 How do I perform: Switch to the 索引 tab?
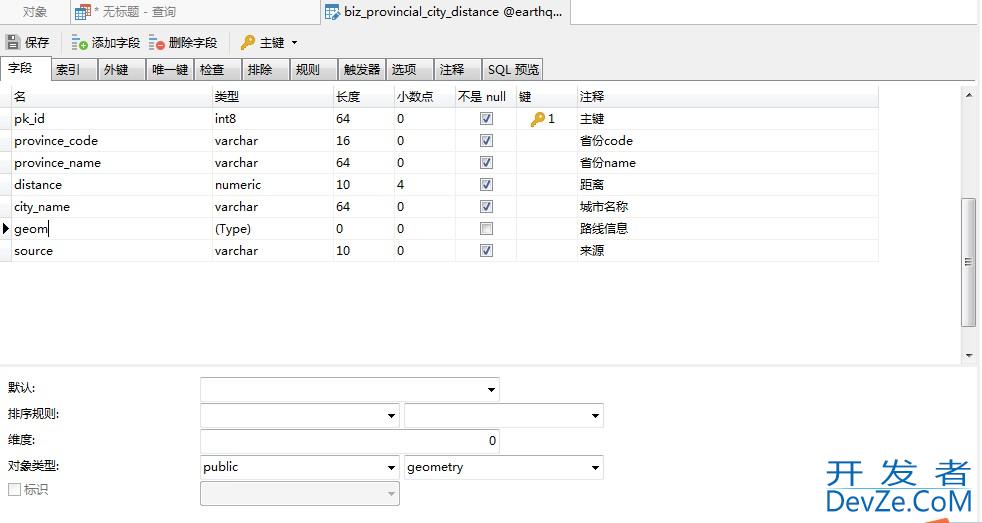[68, 70]
